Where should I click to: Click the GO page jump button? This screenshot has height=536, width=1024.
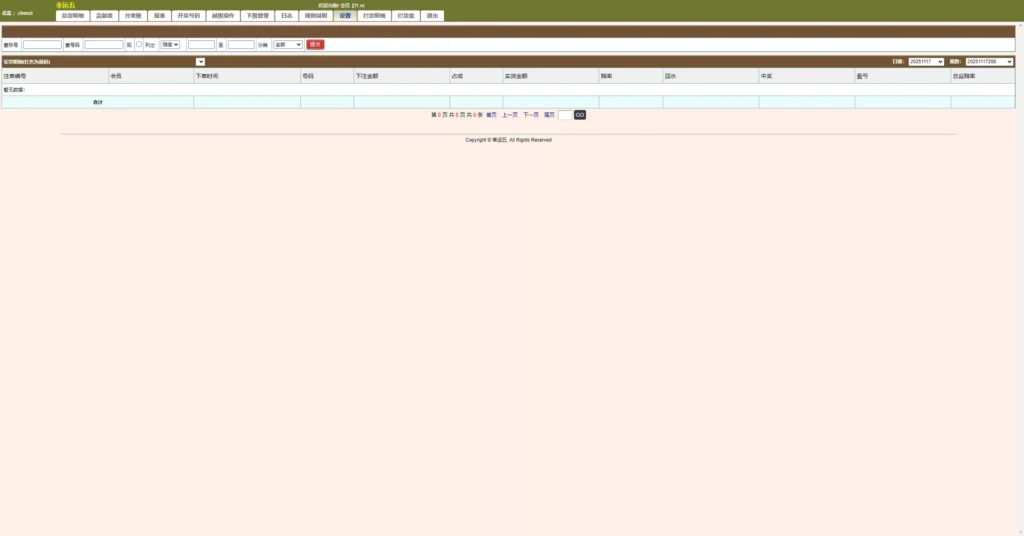[580, 115]
